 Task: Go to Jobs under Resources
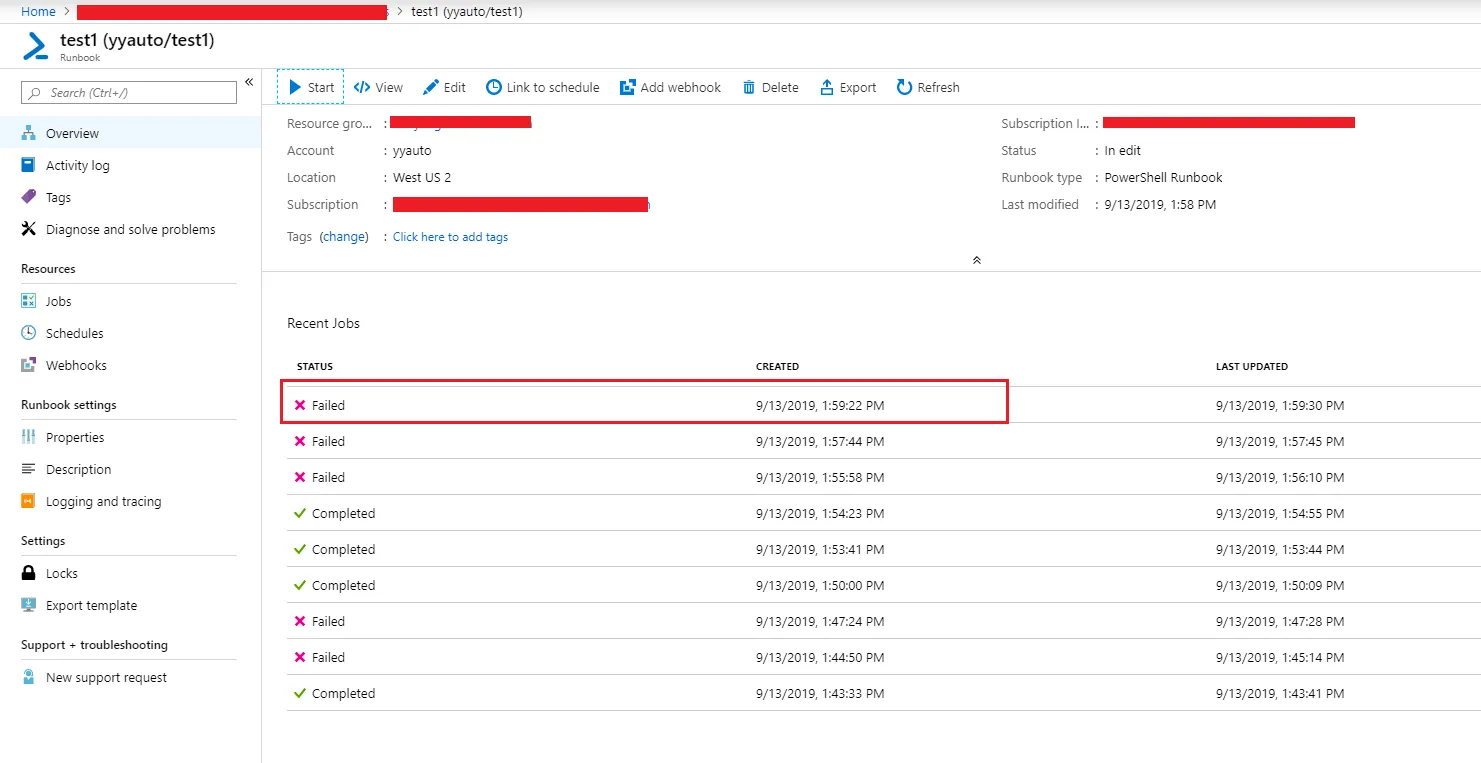click(130, 301)
